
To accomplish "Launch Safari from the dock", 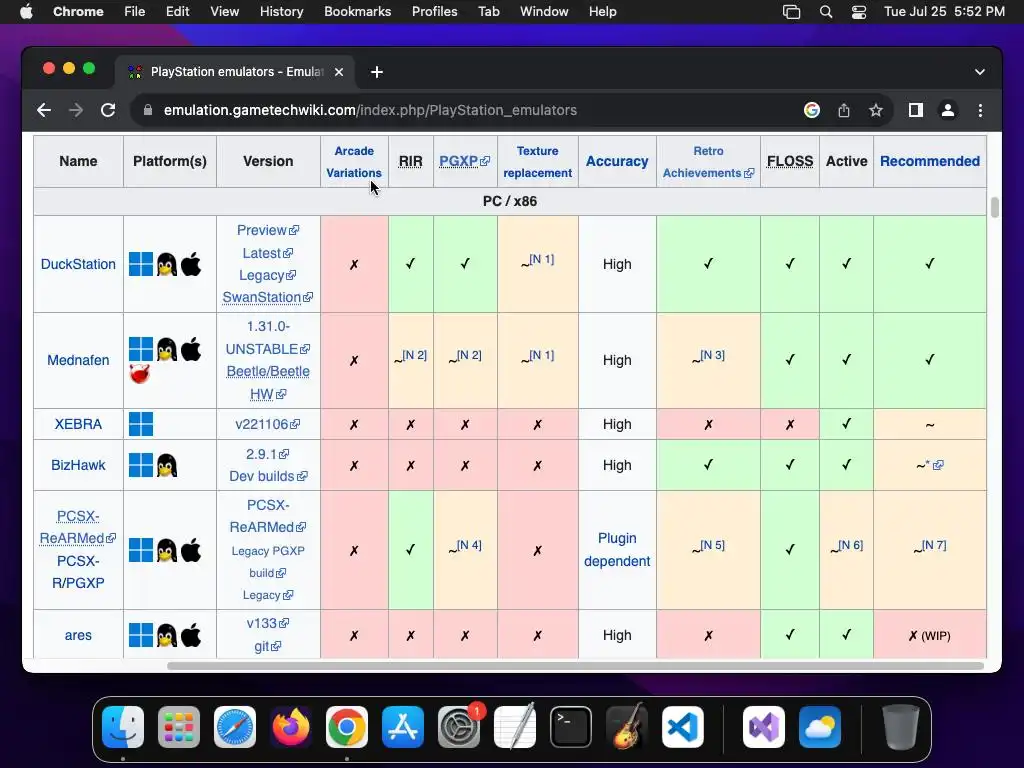I will [x=235, y=727].
